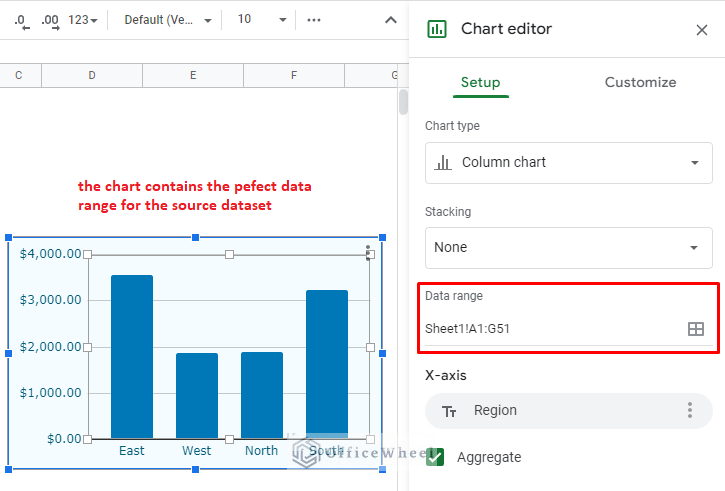Select column C header
The height and width of the screenshot is (491, 725).
tap(18, 75)
